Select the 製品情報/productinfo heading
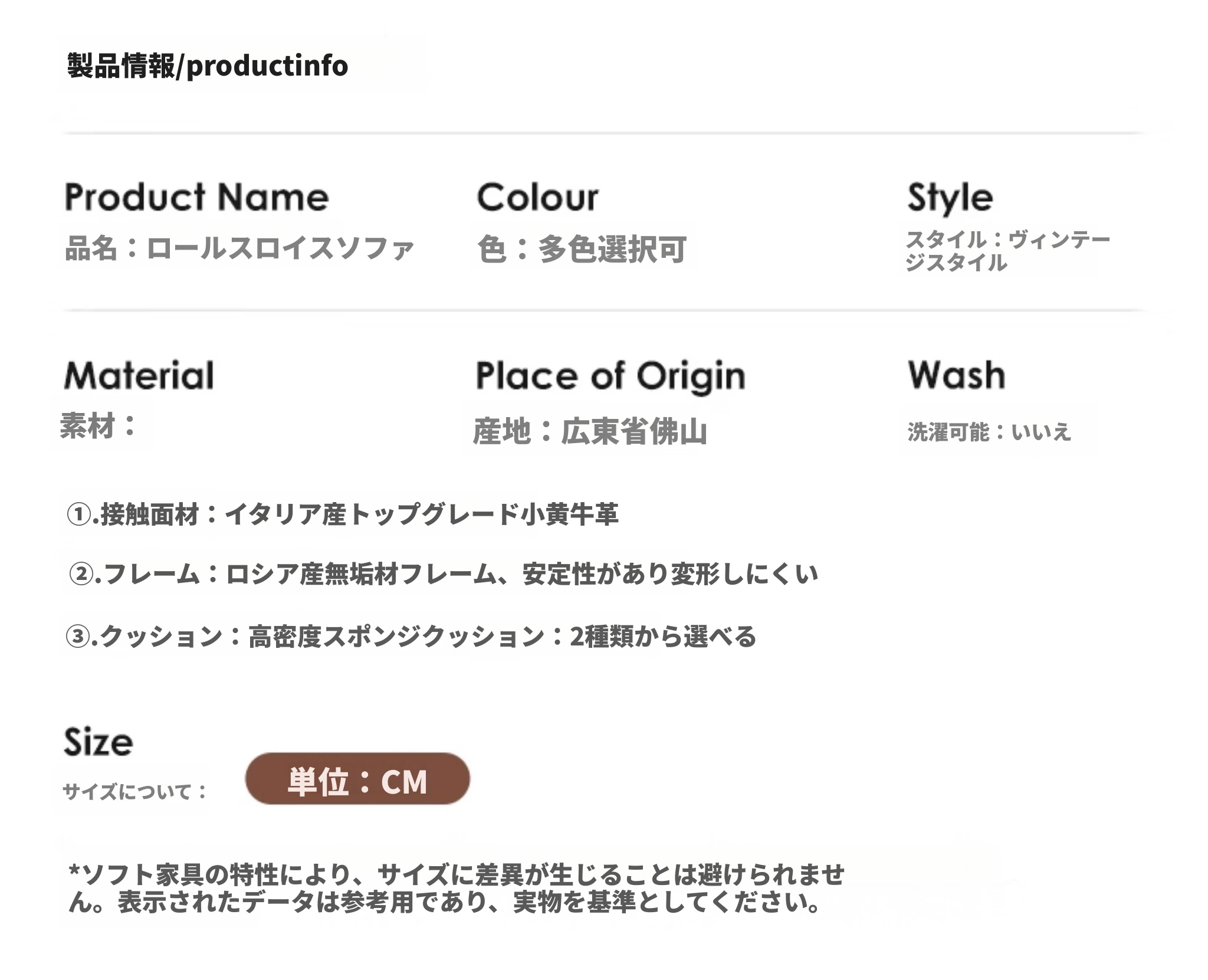1208x980 pixels. (x=208, y=65)
